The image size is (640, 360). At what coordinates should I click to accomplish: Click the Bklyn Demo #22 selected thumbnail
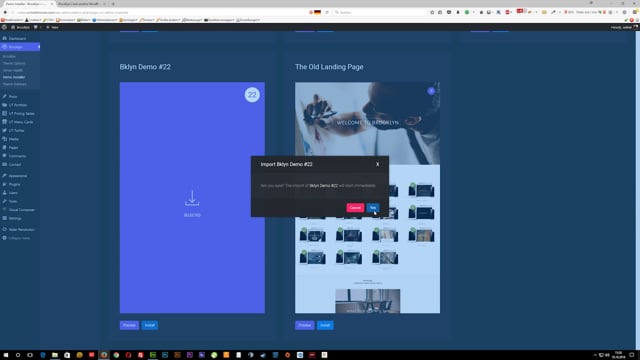pos(192,198)
